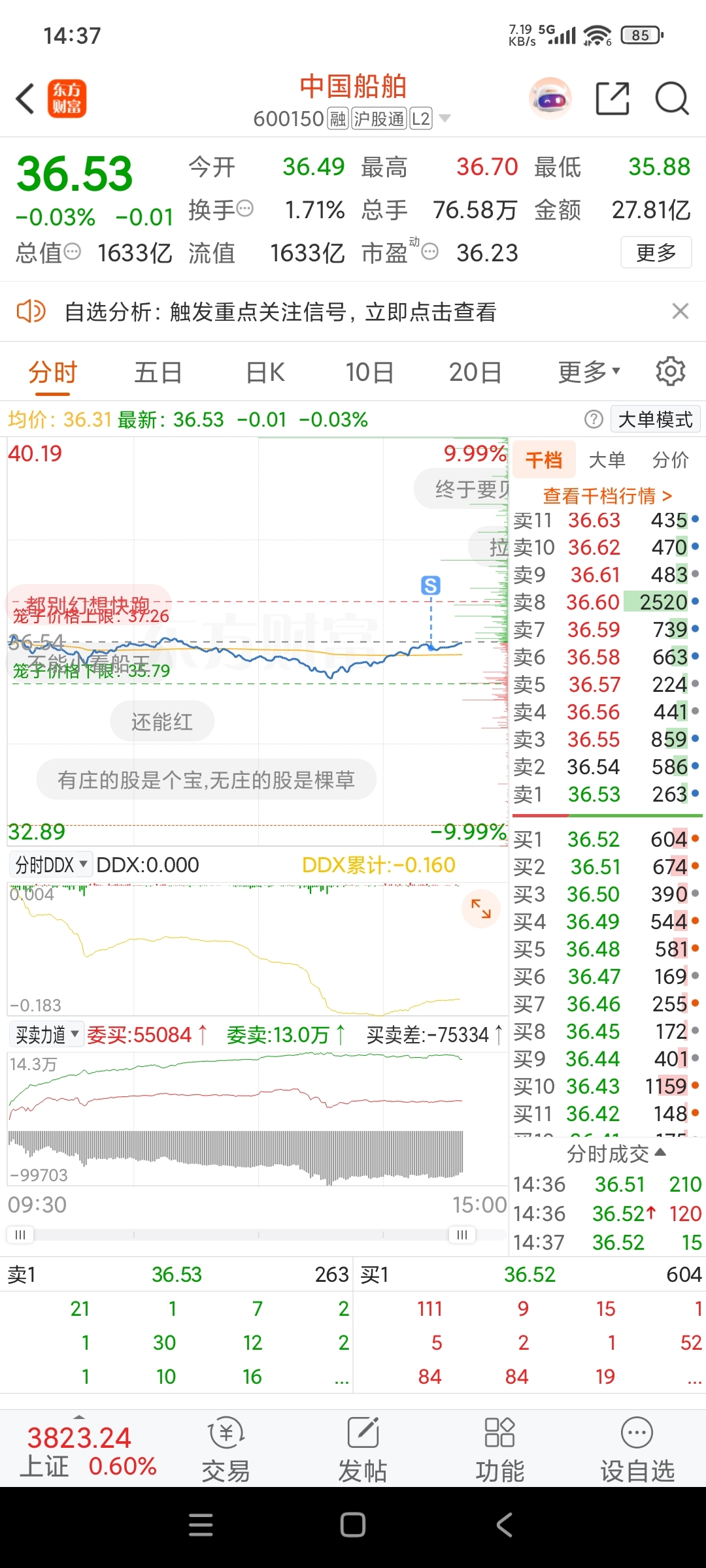Viewport: 706px width, 1568px height.
Task: Open the 买卖力道 indicator dropdown
Action: [x=46, y=1035]
